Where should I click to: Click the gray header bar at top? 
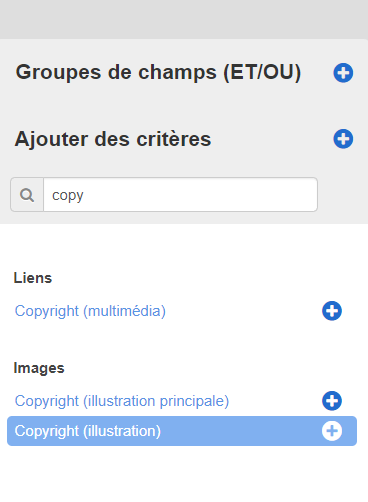[184, 19]
